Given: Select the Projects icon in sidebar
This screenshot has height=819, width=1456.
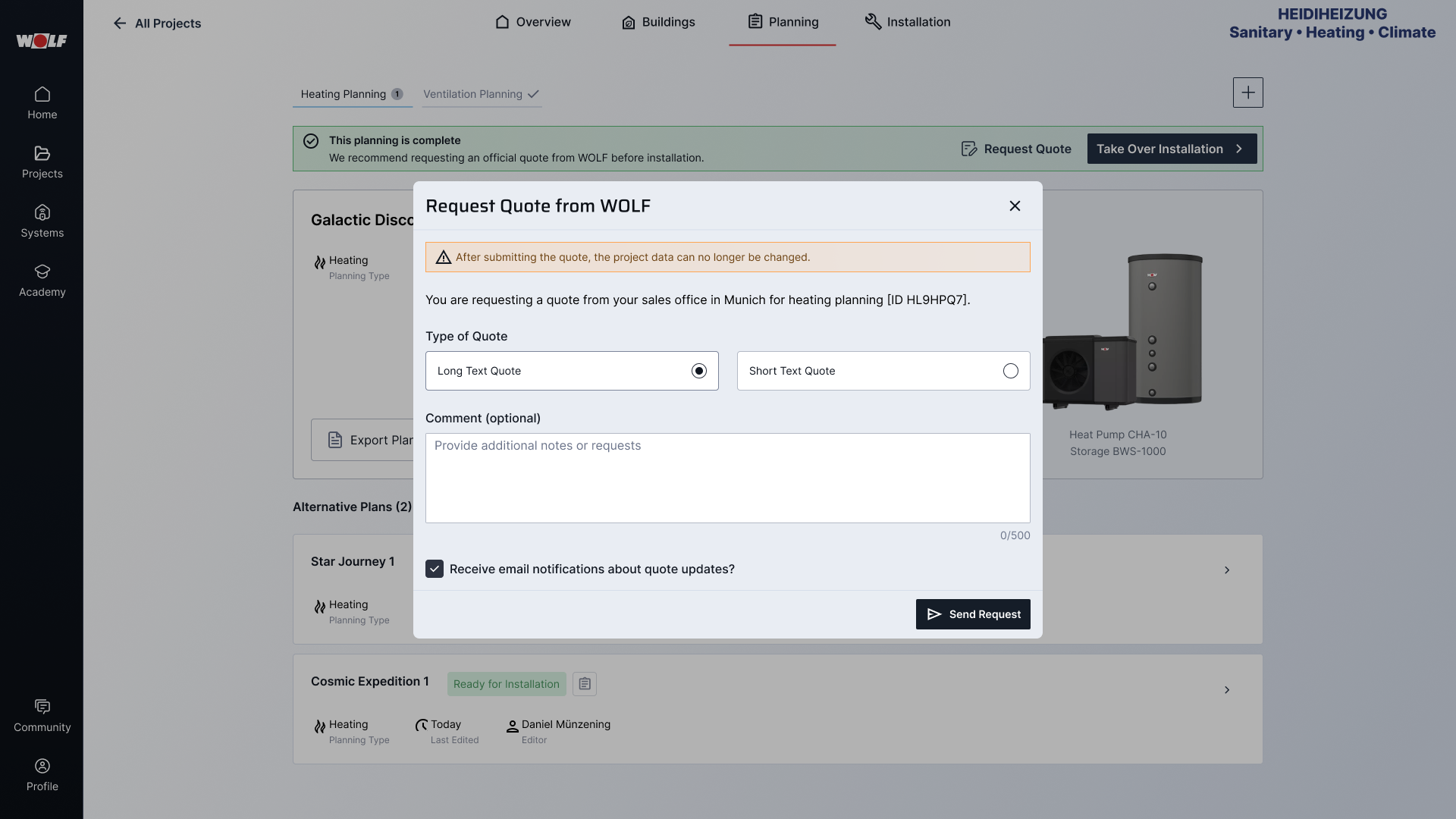Looking at the screenshot, I should coord(42,161).
